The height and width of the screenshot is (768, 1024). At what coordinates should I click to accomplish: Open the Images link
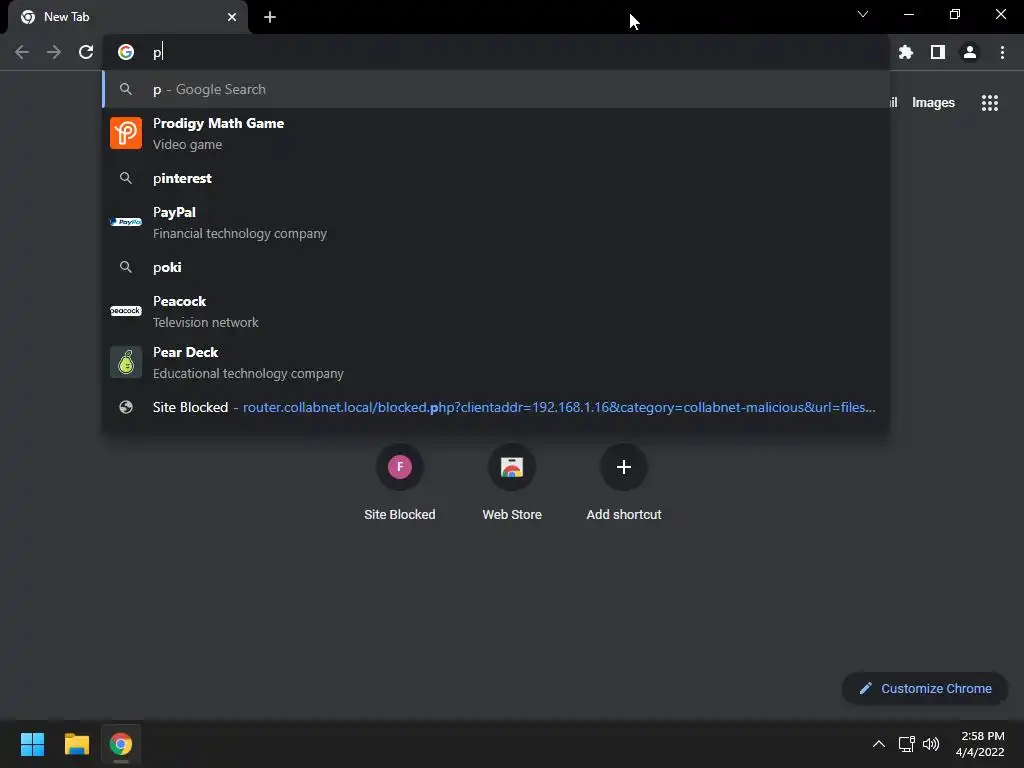(x=933, y=103)
